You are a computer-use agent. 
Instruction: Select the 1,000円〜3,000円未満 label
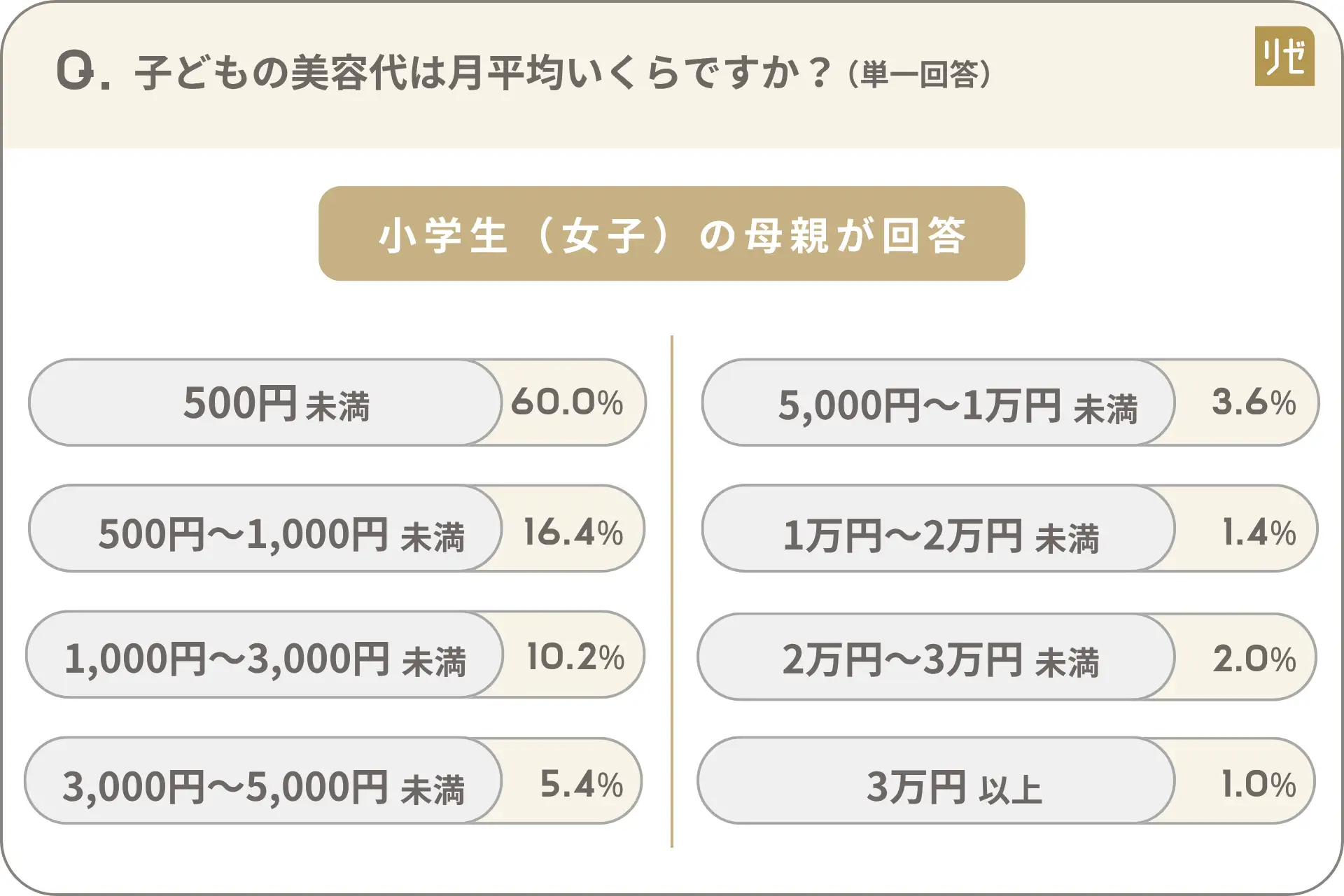point(265,659)
